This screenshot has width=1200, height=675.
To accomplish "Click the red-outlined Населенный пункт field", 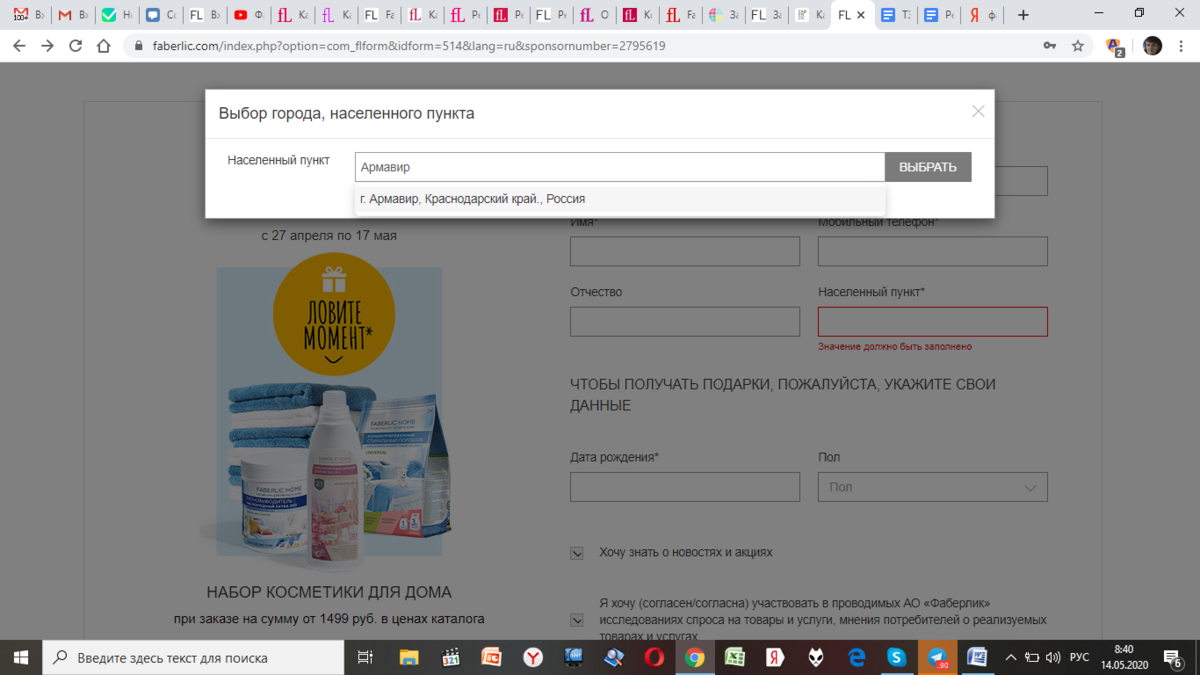I will 933,321.
